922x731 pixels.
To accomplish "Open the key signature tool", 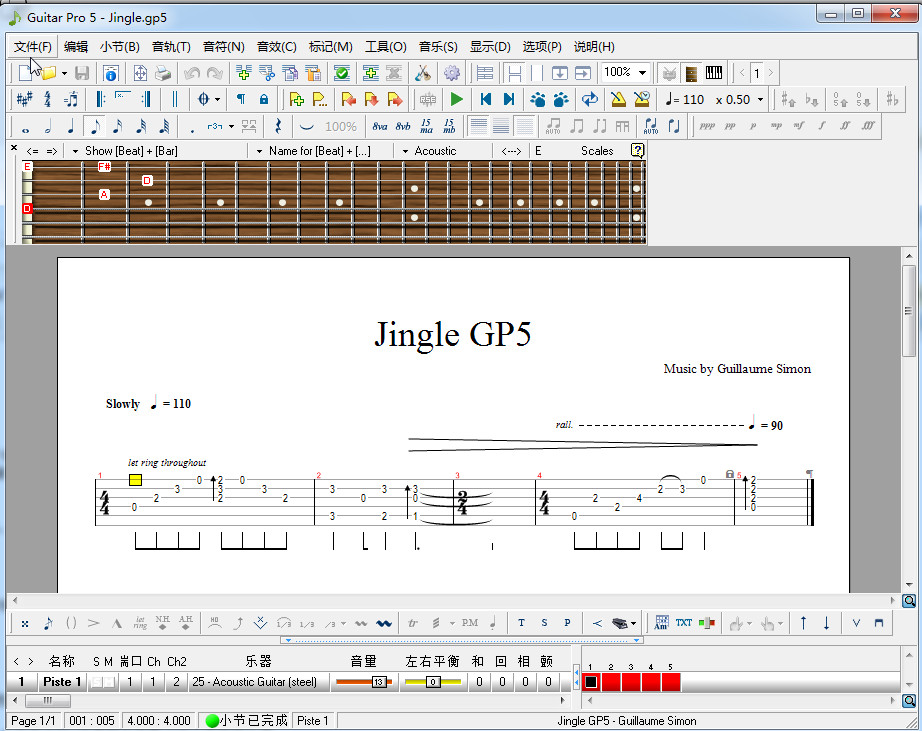I will point(24,99).
